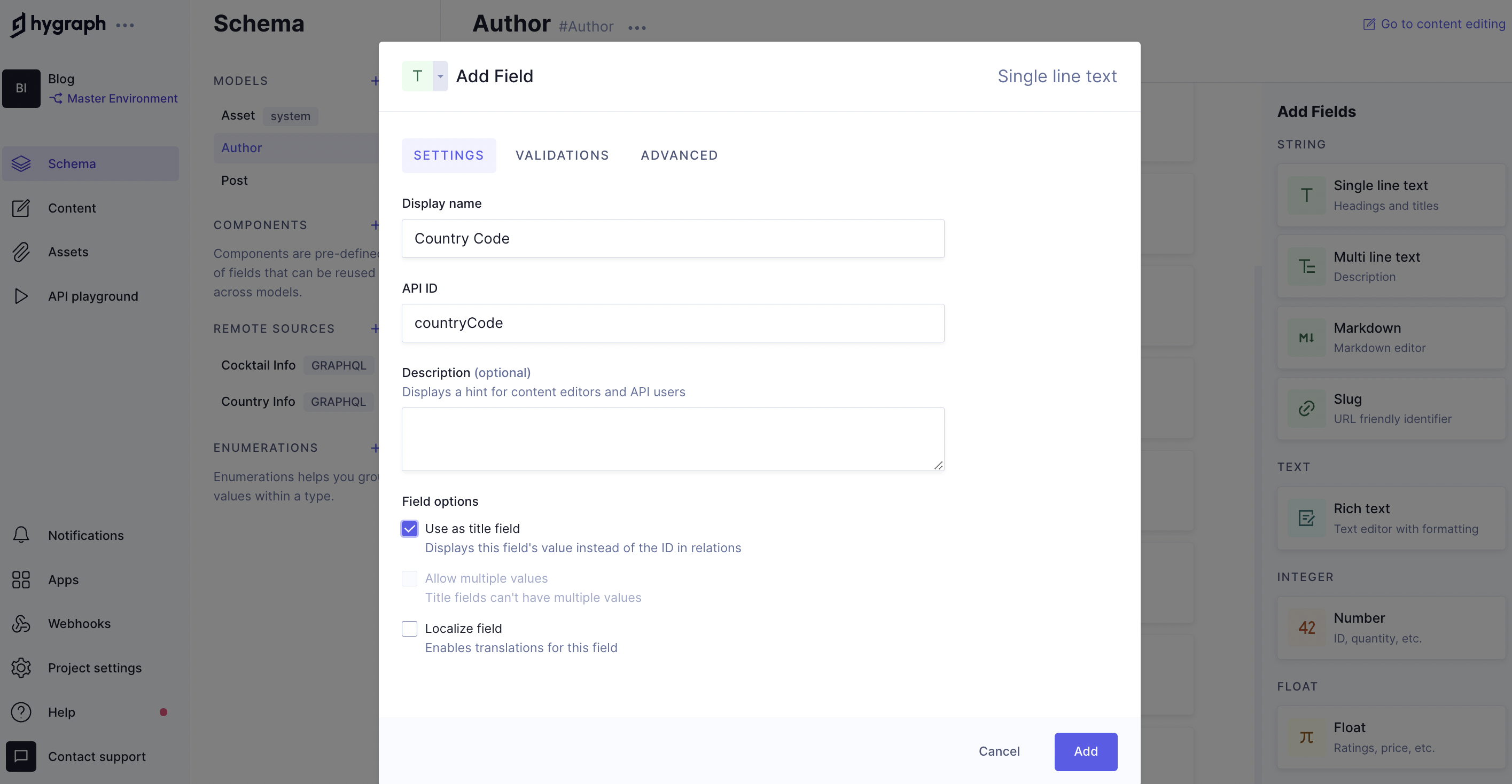Open Project settings gear icon
This screenshot has width=1512, height=784.
coord(21,668)
